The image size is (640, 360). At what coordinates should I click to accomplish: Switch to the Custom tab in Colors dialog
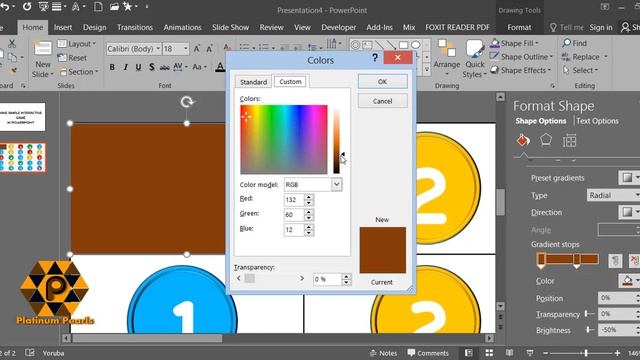tap(290, 82)
